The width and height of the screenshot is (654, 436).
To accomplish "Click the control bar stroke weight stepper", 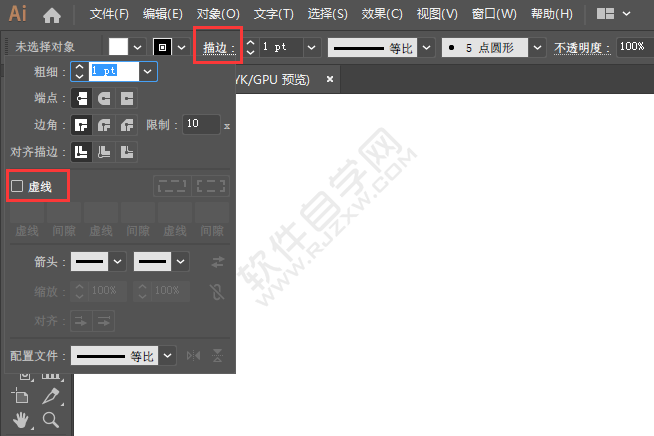I will pos(250,47).
